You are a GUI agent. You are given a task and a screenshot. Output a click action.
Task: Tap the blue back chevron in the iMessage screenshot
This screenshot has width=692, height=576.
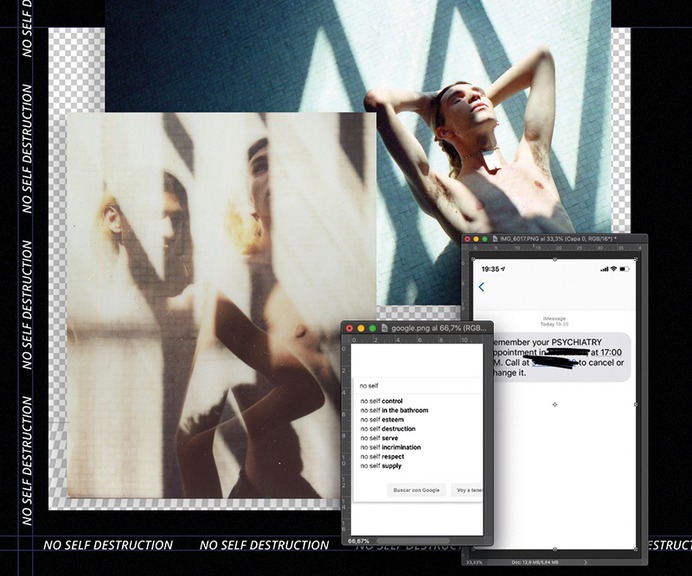click(481, 287)
